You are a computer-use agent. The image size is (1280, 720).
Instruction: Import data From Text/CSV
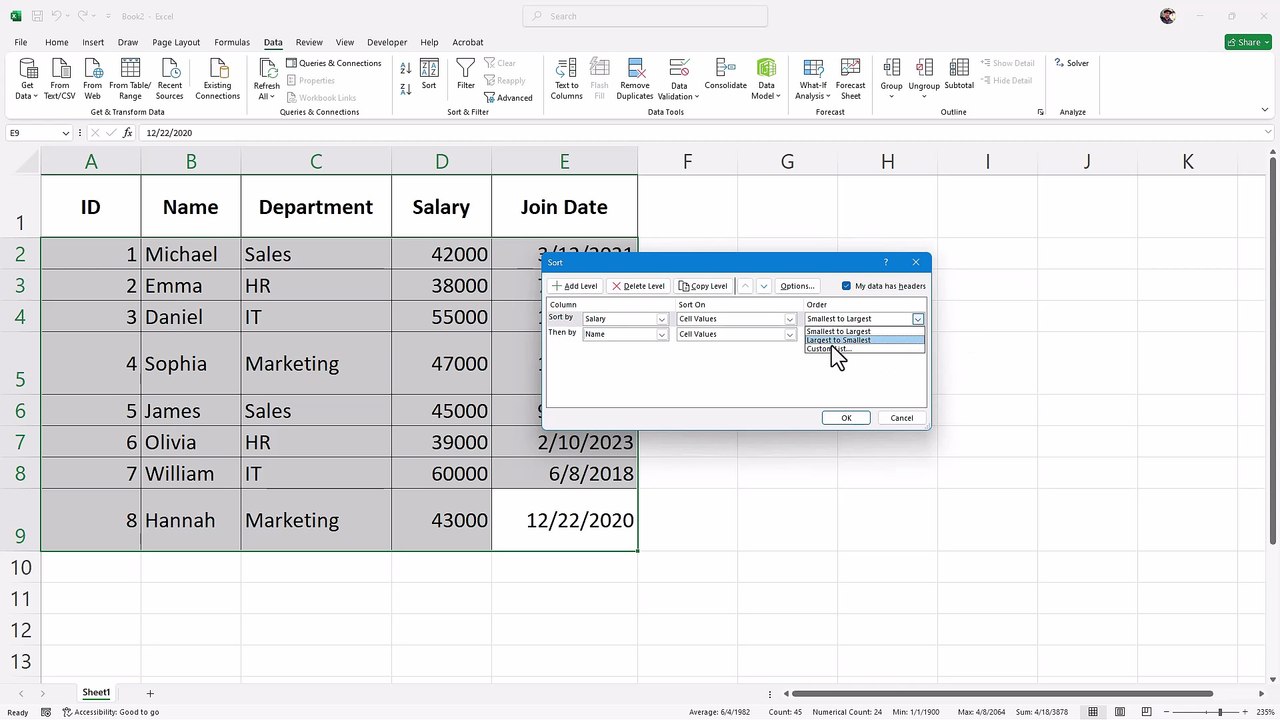point(60,78)
